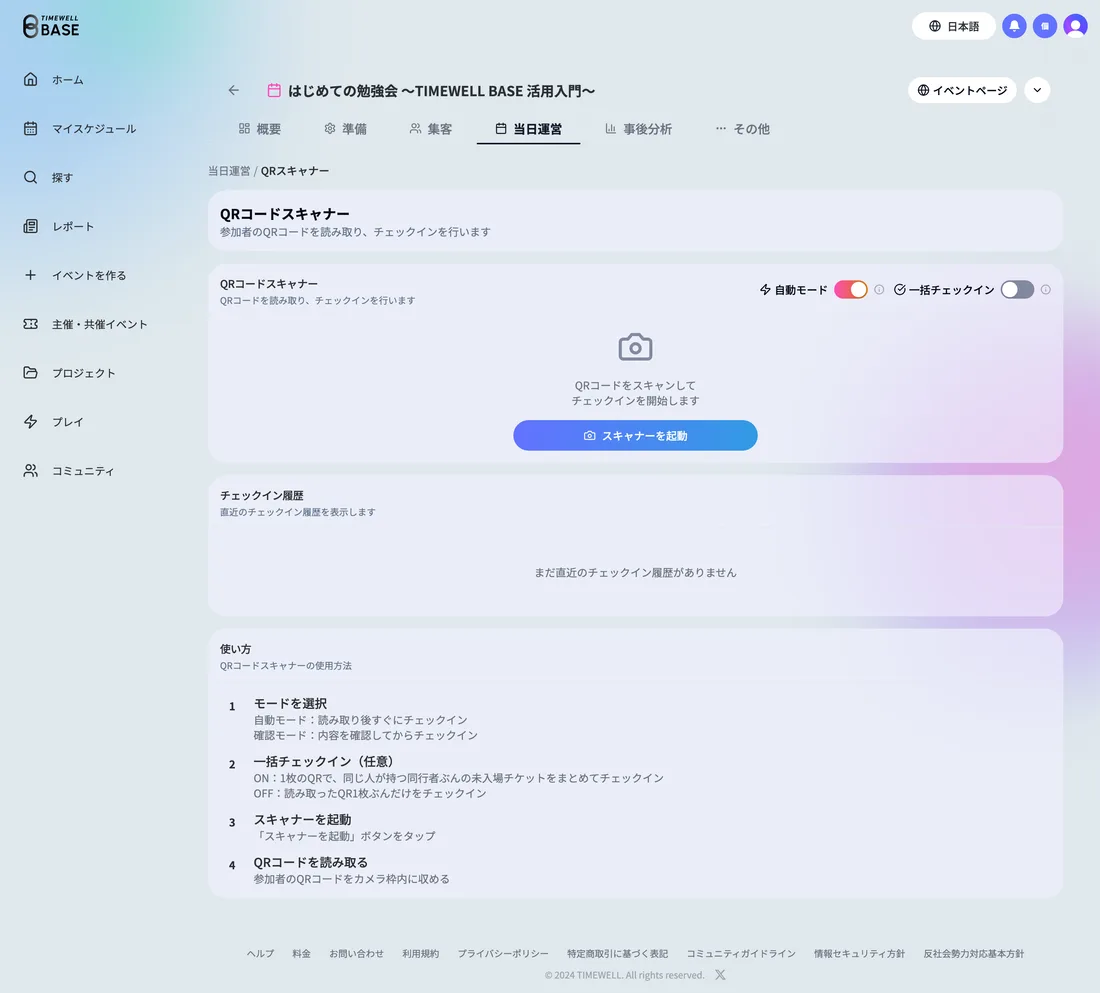The height and width of the screenshot is (993, 1100).
Task: Click the ホーム house icon
Action: (x=30, y=79)
